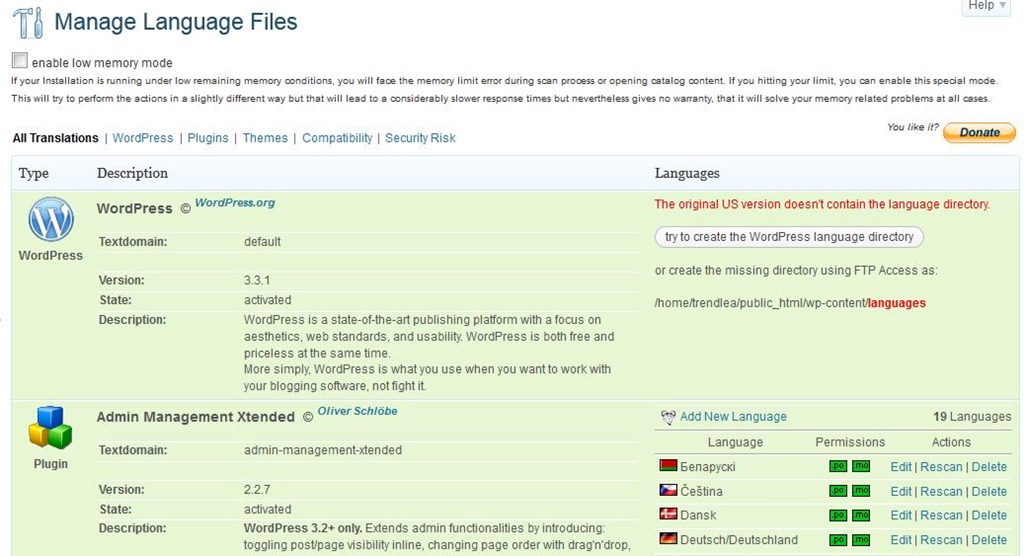Viewport: 1024px width, 556px height.
Task: Switch to the Themes filter tab
Action: 265,138
